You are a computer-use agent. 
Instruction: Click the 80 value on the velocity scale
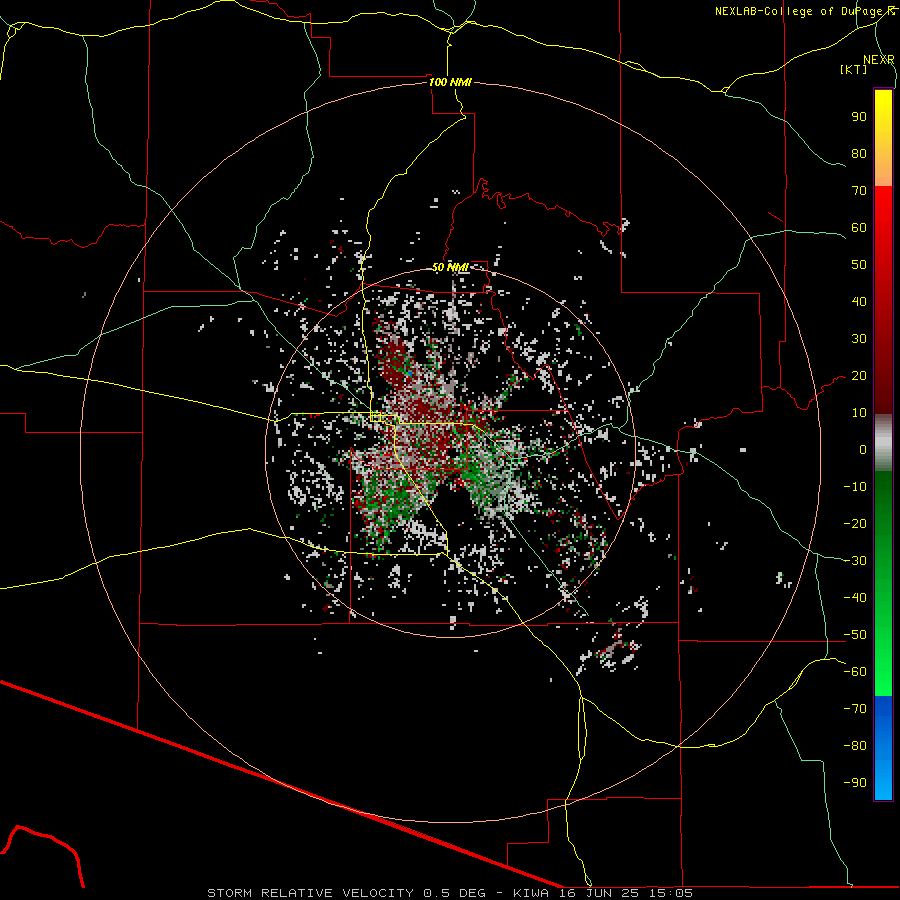pos(859,154)
